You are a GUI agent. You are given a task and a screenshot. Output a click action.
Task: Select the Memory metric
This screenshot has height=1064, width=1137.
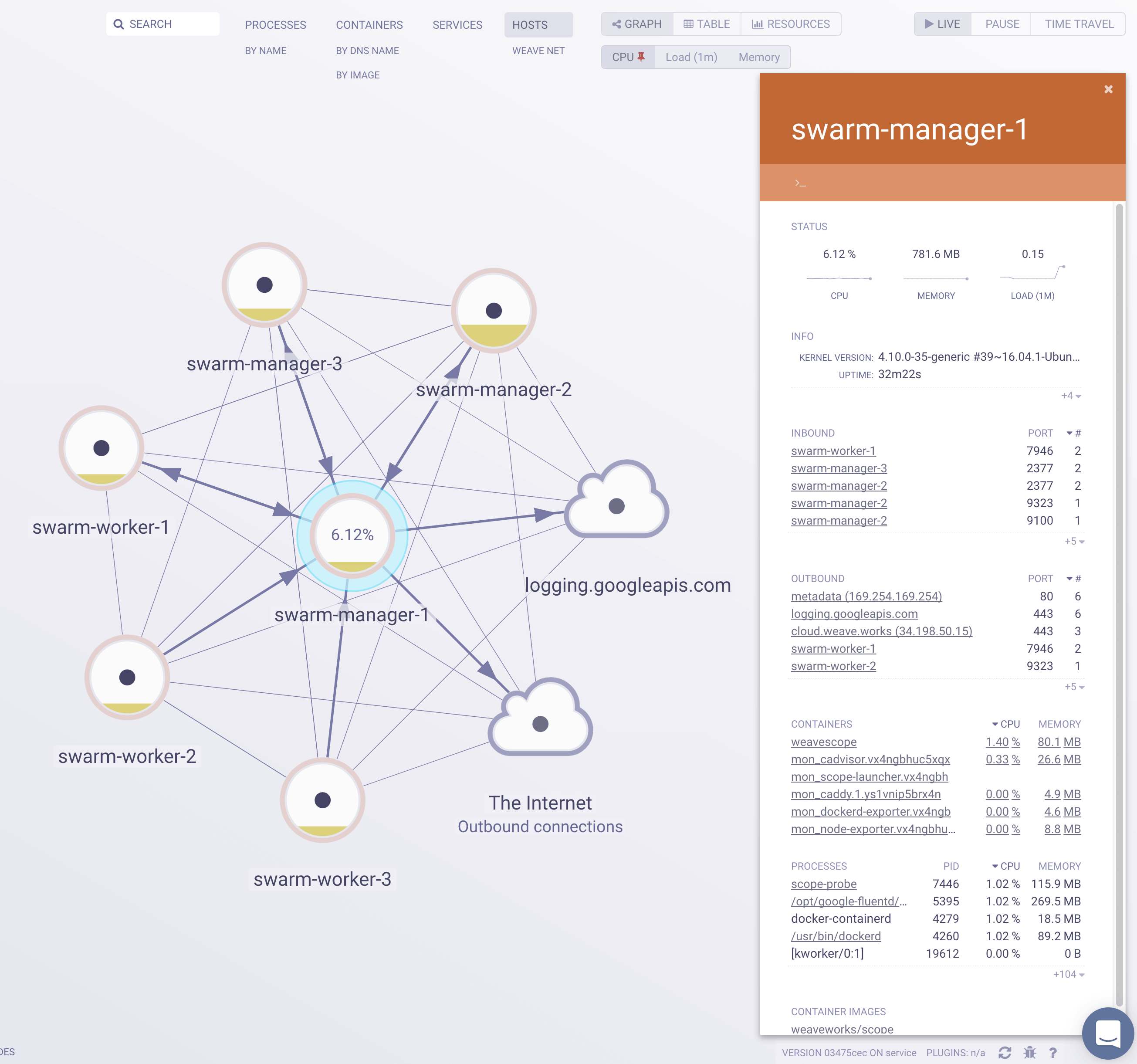coord(759,57)
